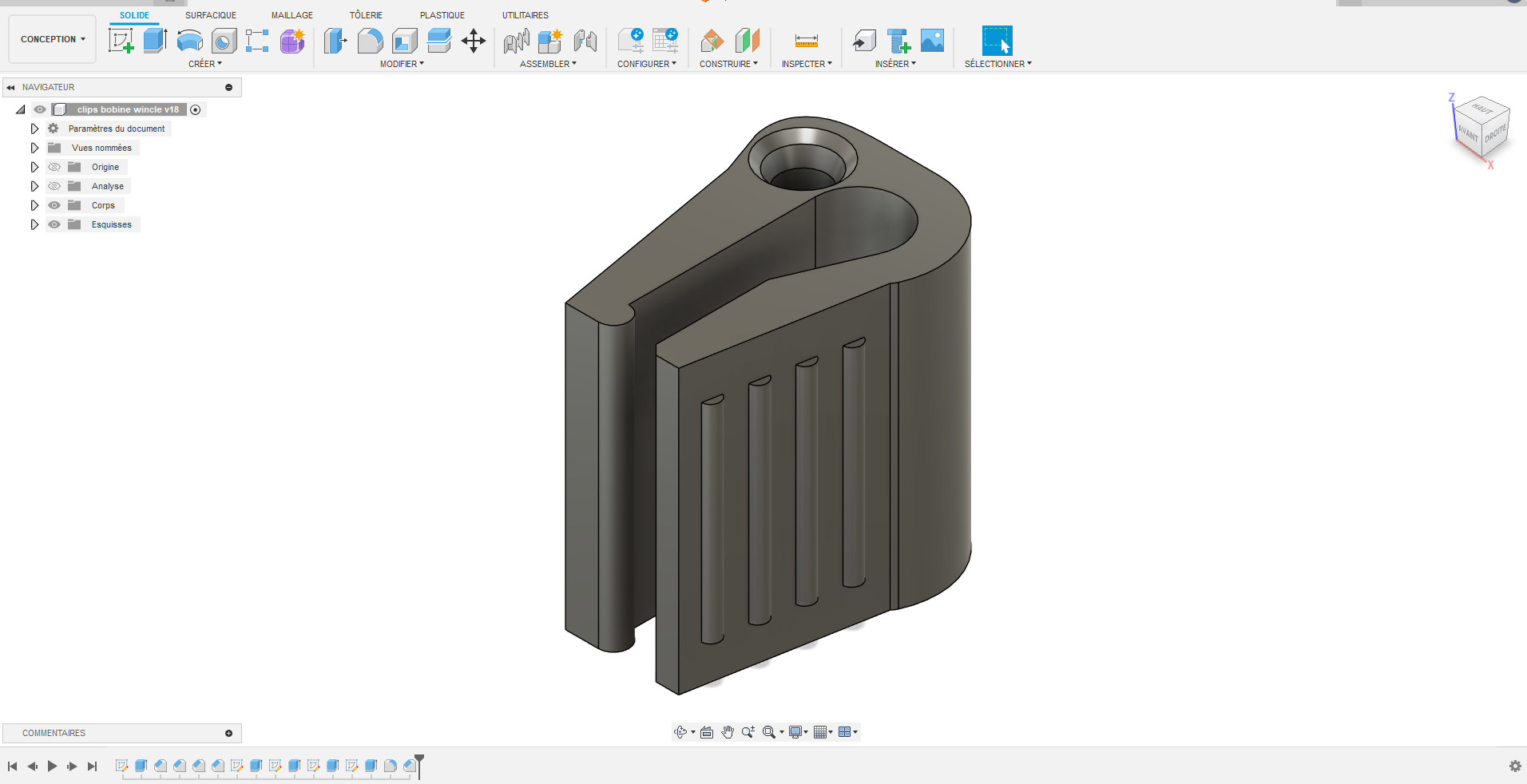
Task: Open the CONCEPTION workspace dropdown
Action: tap(51, 38)
